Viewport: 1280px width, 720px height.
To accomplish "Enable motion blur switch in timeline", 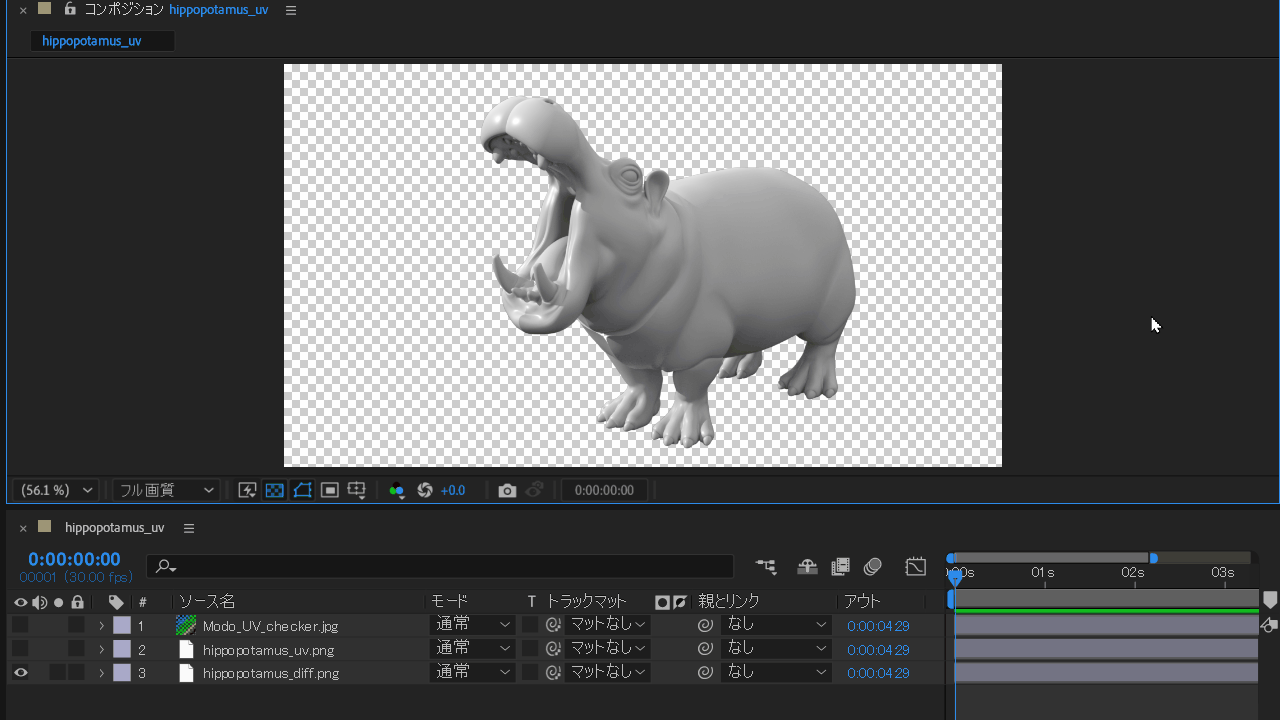I will coord(872,567).
